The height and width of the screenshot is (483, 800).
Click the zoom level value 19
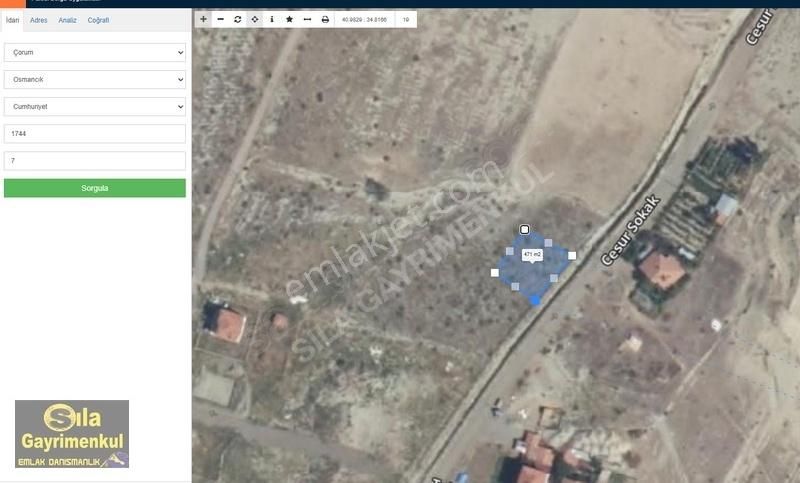pyautogui.click(x=406, y=19)
